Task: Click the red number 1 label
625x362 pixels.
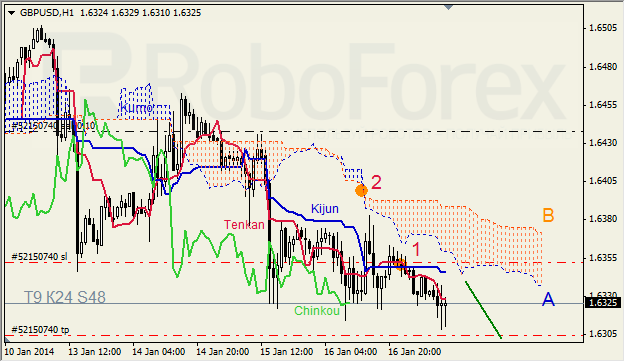Action: click(x=416, y=249)
